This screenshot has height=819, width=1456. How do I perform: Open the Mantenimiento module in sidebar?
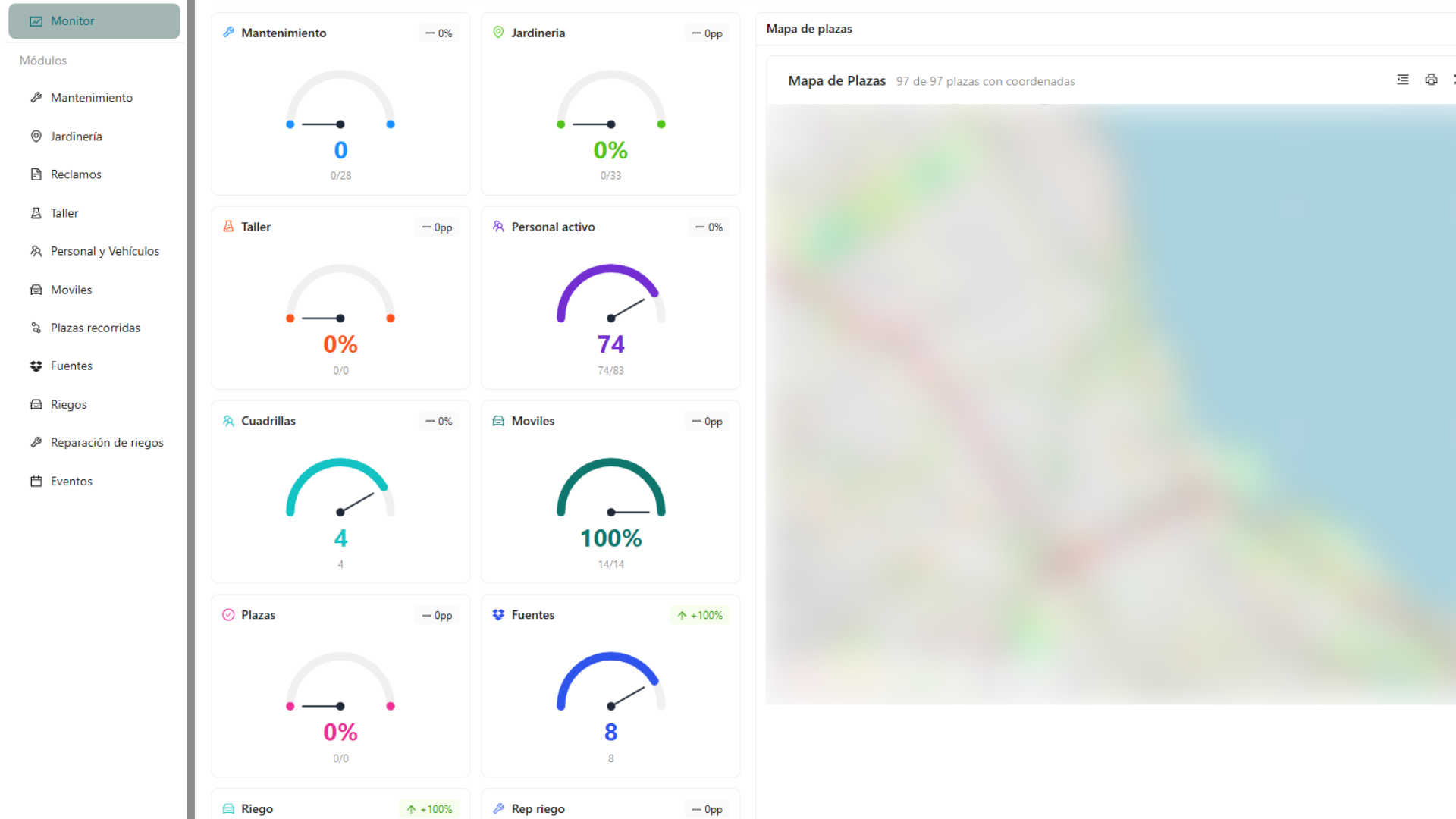point(91,98)
